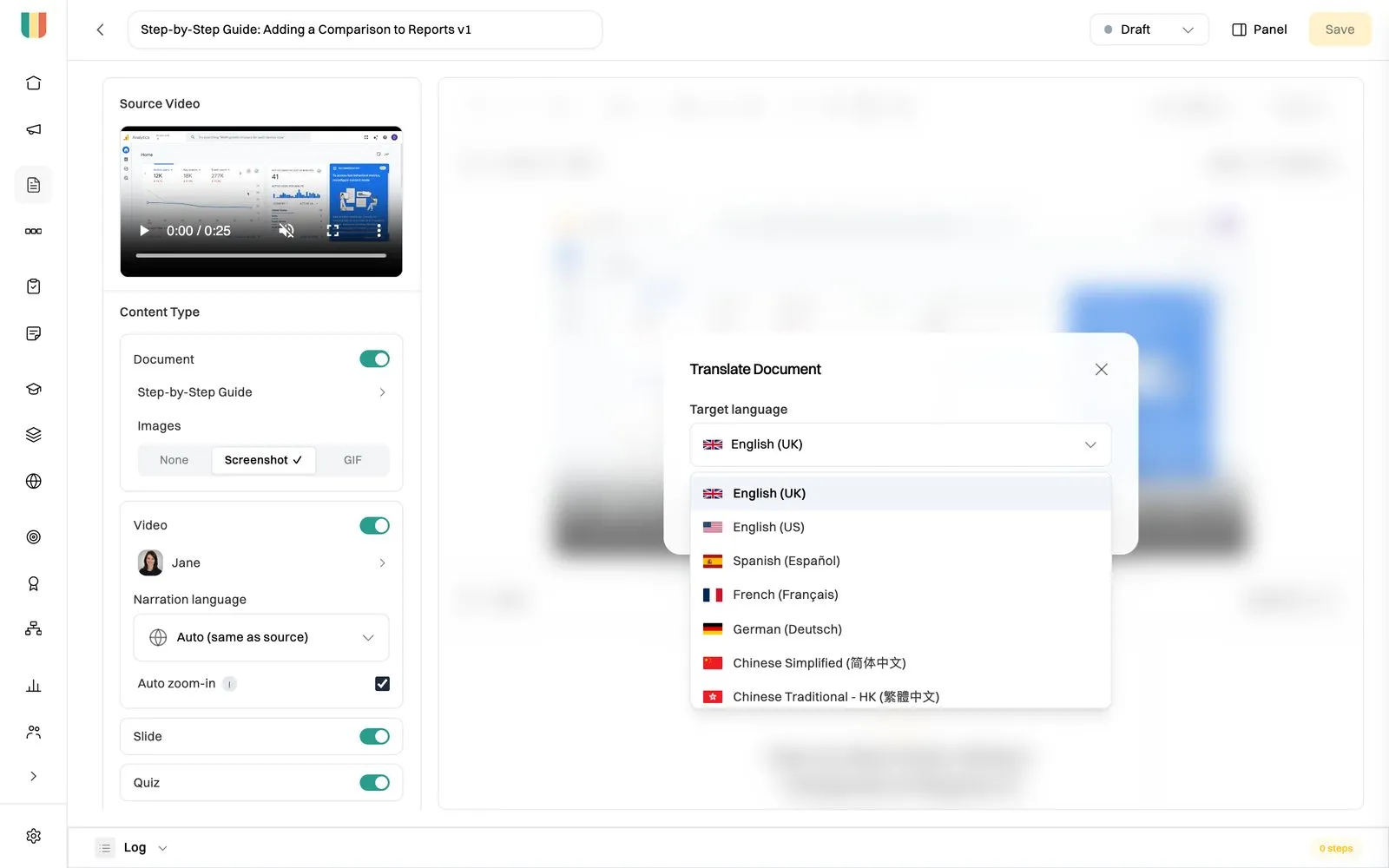The image size is (1389, 868).
Task: Enter fullscreen for the source video
Action: pyautogui.click(x=332, y=231)
